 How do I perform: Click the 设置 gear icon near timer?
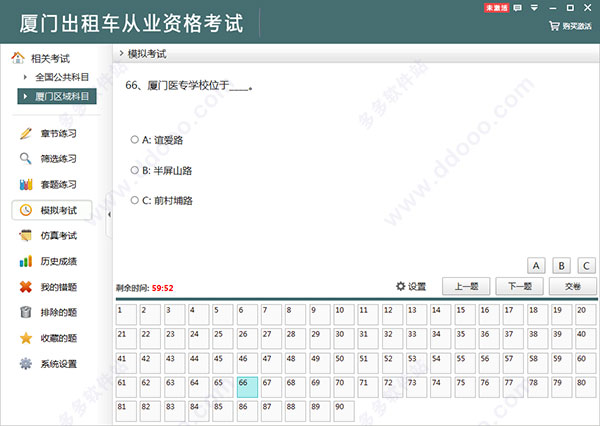(x=400, y=286)
